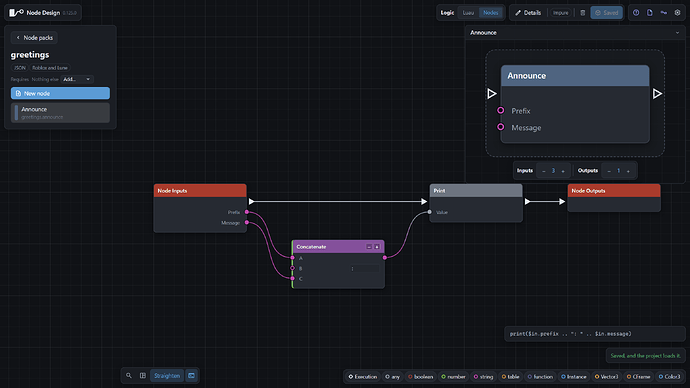The image size is (690, 388).
Task: Open the settings gear
Action: coord(678,13)
